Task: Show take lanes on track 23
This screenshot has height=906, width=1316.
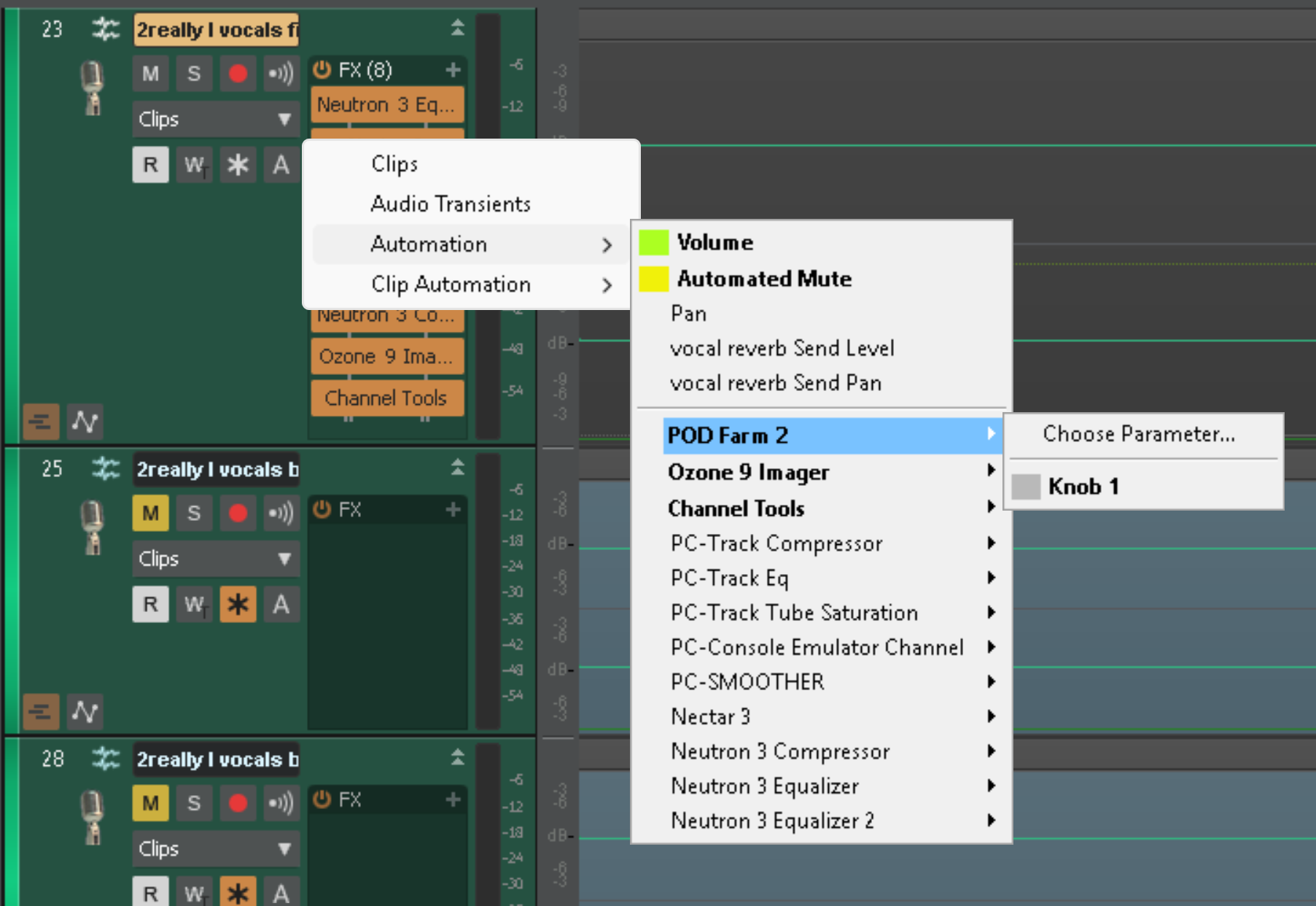Action: pyautogui.click(x=41, y=422)
